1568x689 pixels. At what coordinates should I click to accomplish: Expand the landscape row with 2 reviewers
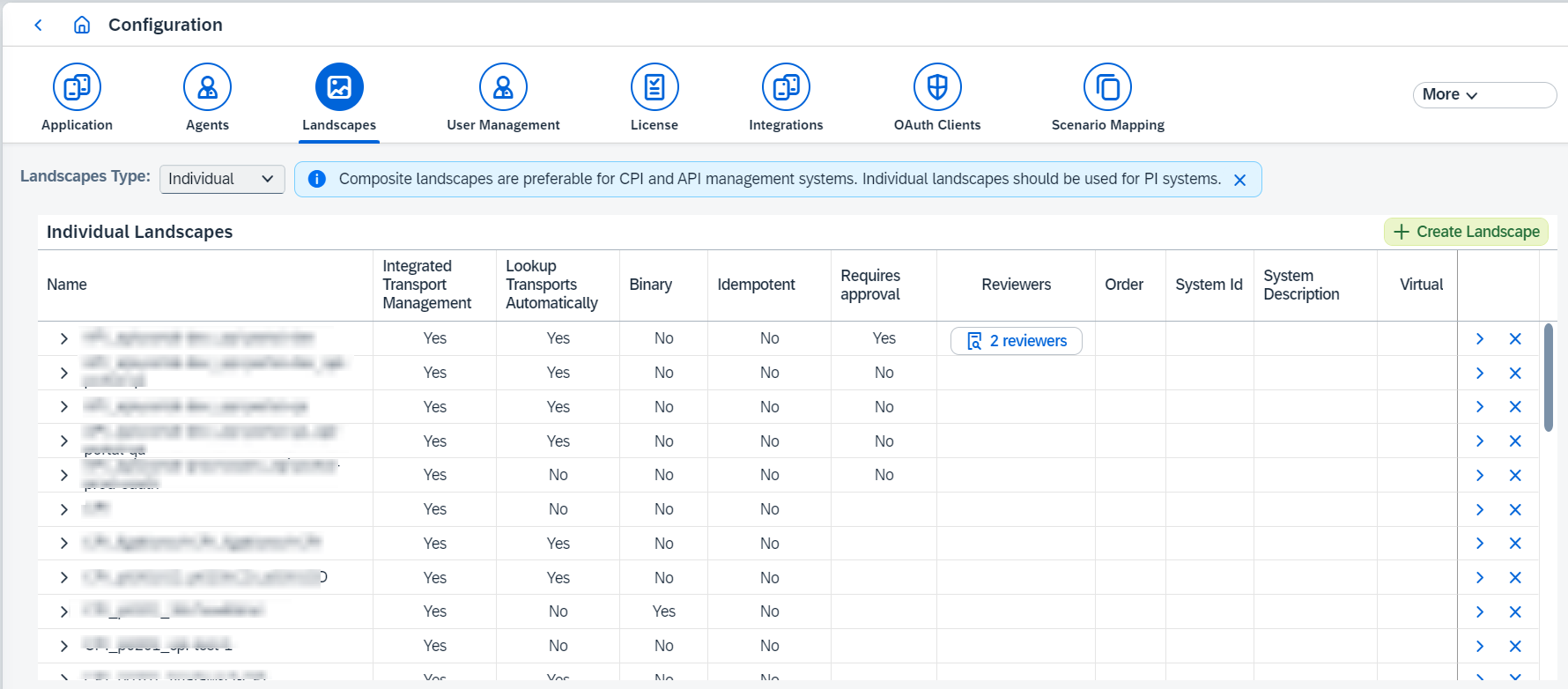[x=64, y=338]
